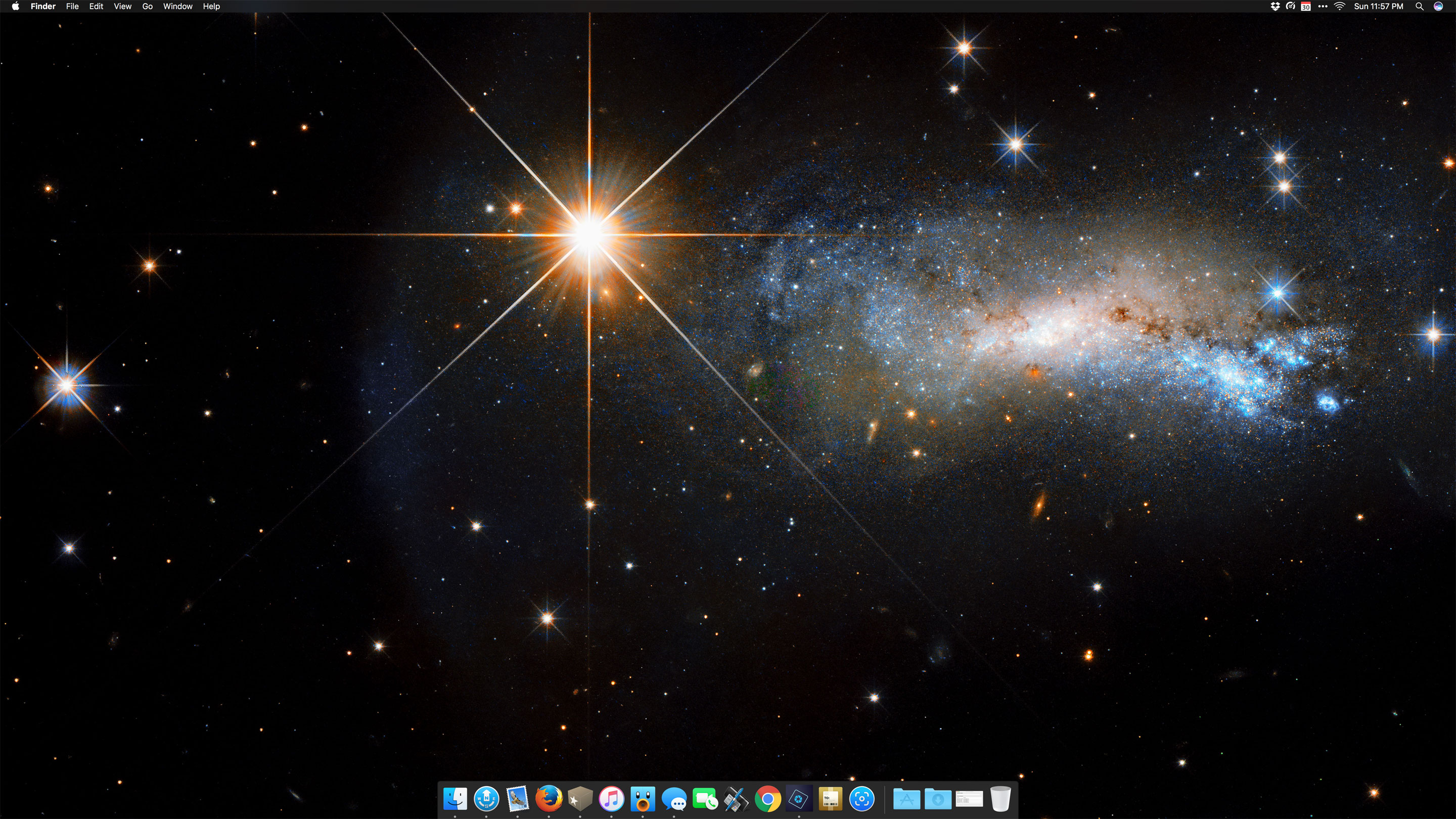The image size is (1456, 819).
Task: Open the Dropbox menu bar icon
Action: 1275,6
